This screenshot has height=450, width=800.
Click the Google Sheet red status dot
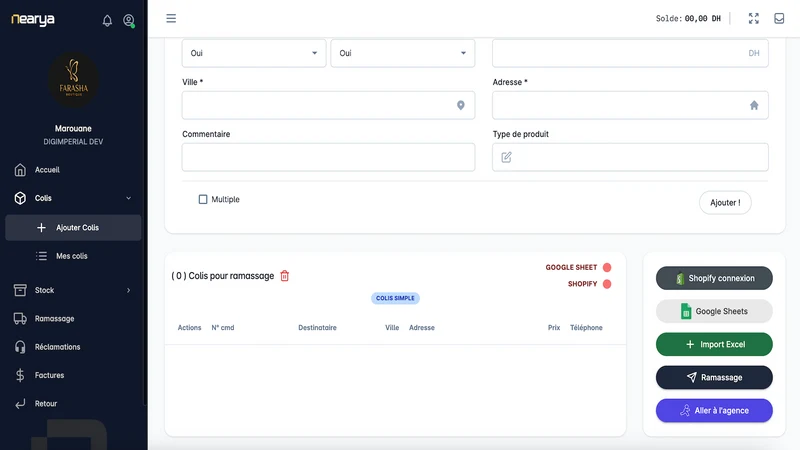click(x=607, y=267)
